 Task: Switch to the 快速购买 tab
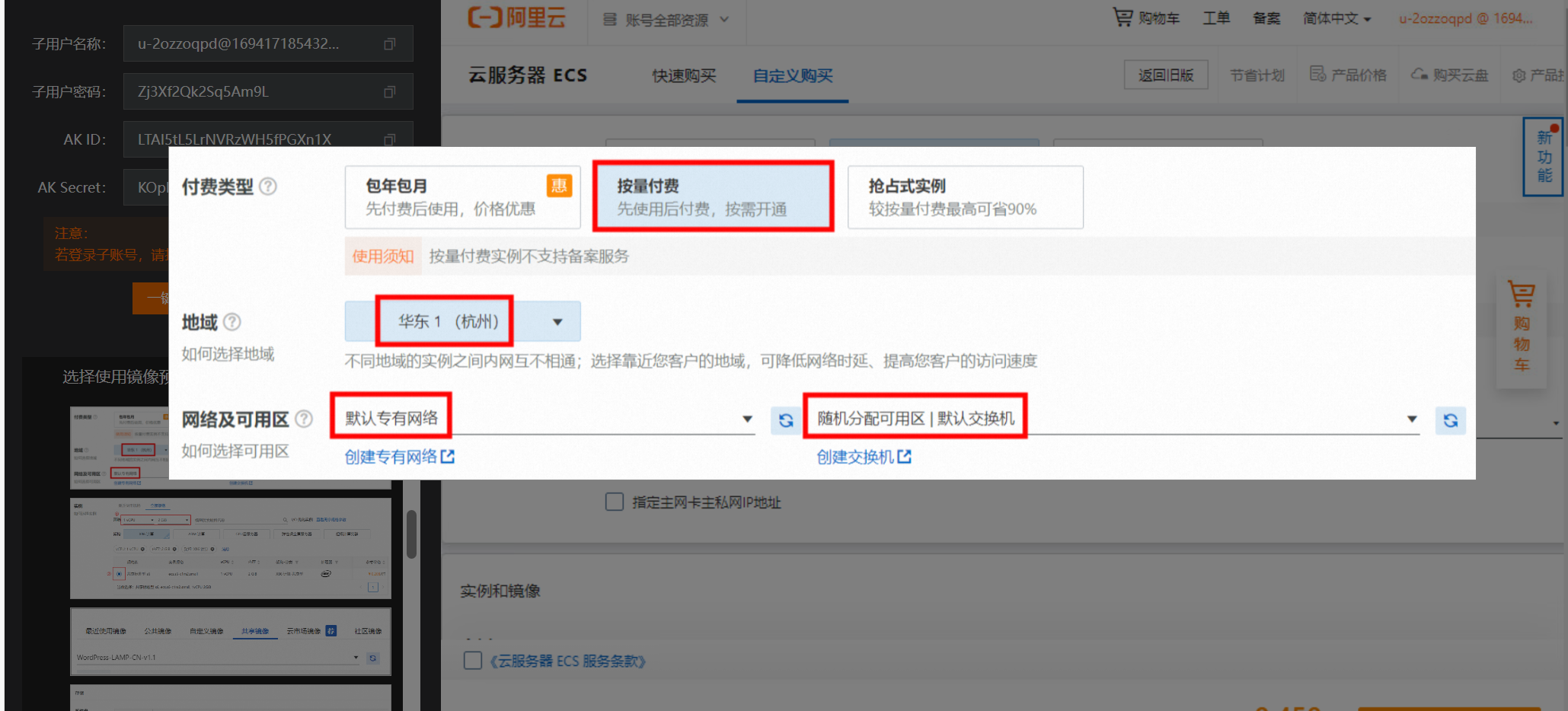(x=684, y=75)
